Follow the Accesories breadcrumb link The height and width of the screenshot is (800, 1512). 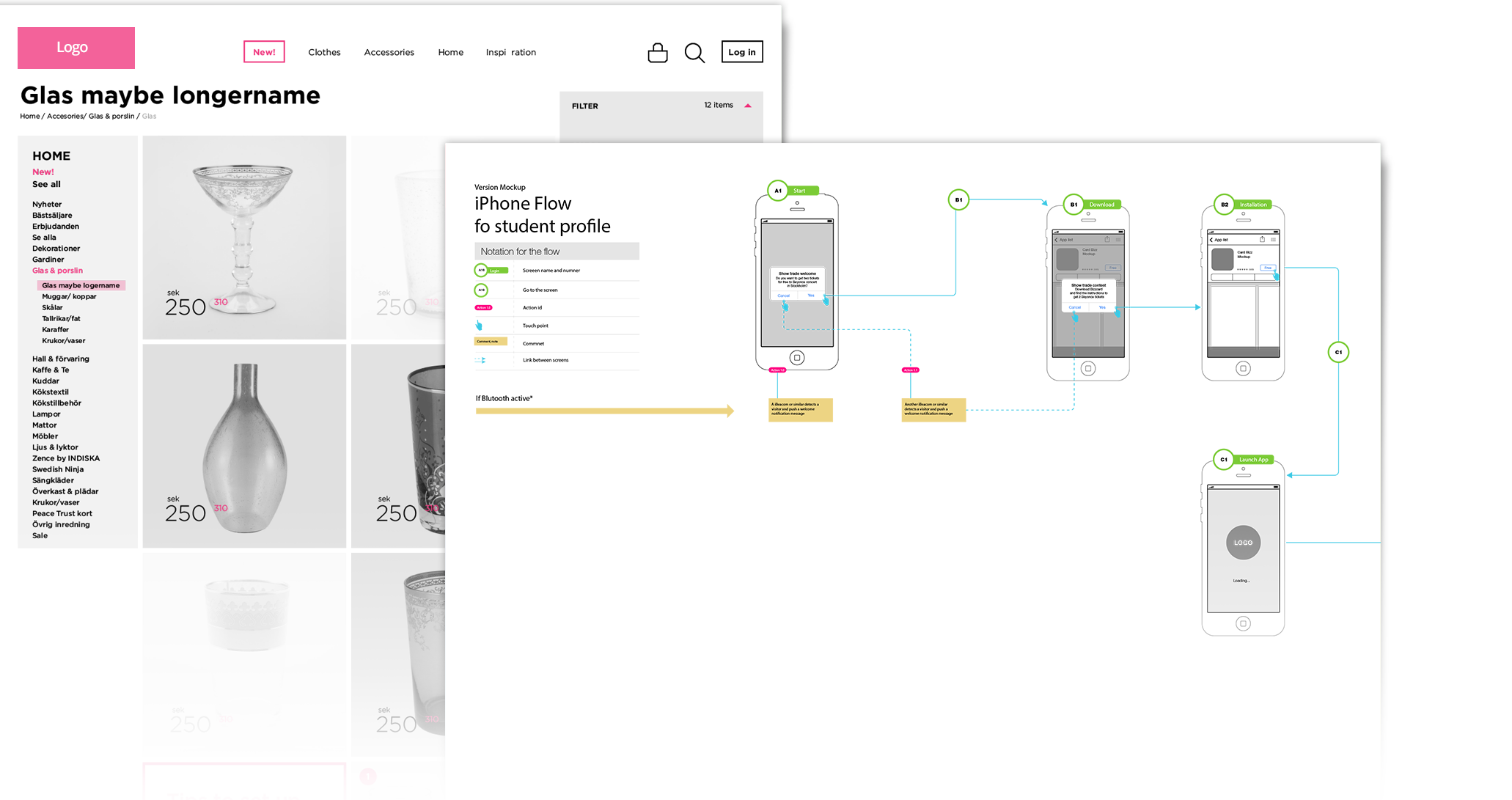point(65,116)
